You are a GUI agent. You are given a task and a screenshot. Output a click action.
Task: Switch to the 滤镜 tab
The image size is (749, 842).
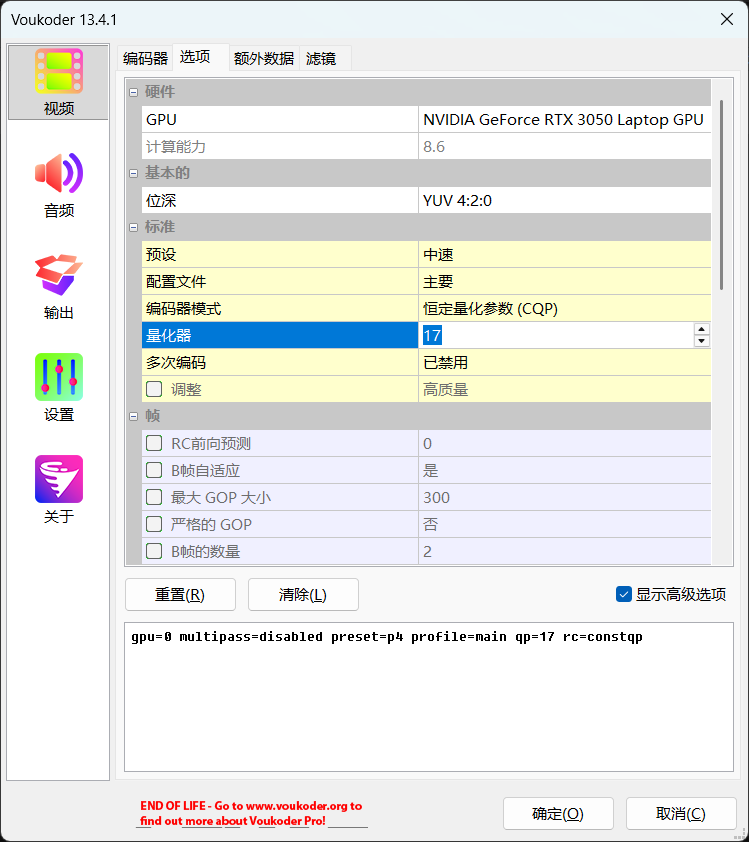tap(321, 58)
